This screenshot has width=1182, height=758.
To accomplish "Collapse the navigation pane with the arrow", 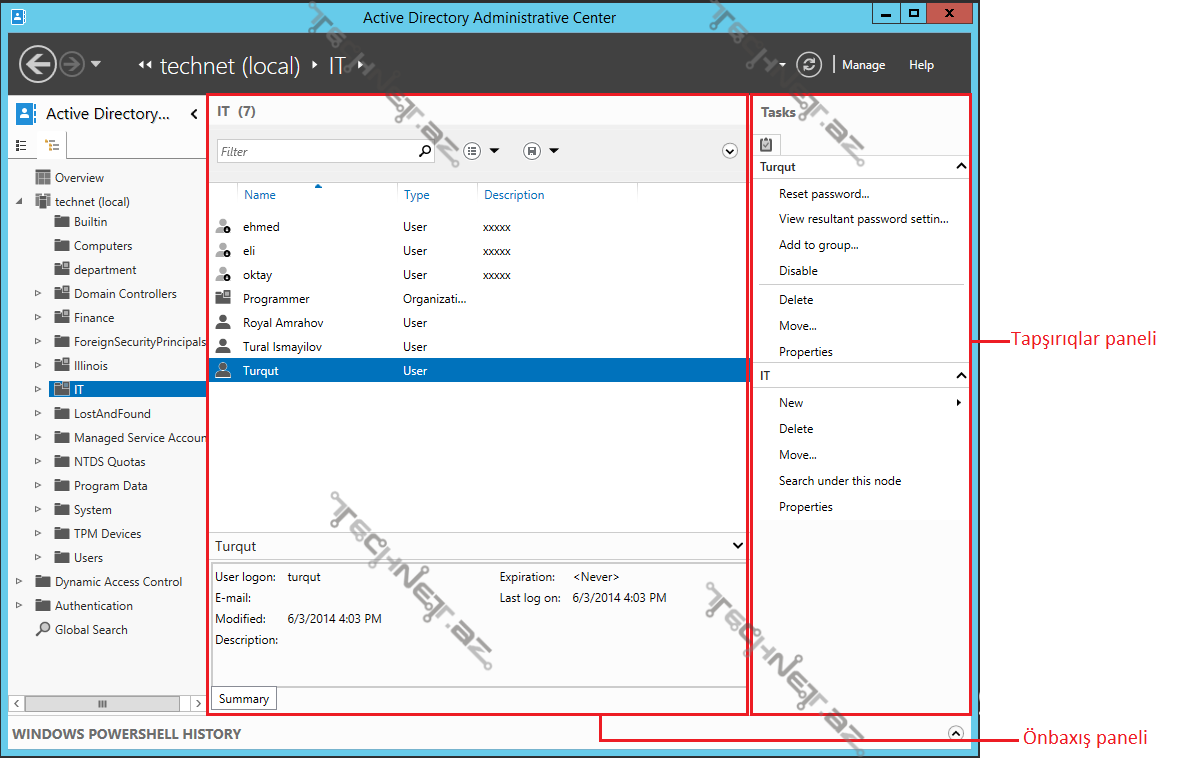I will click(x=193, y=113).
